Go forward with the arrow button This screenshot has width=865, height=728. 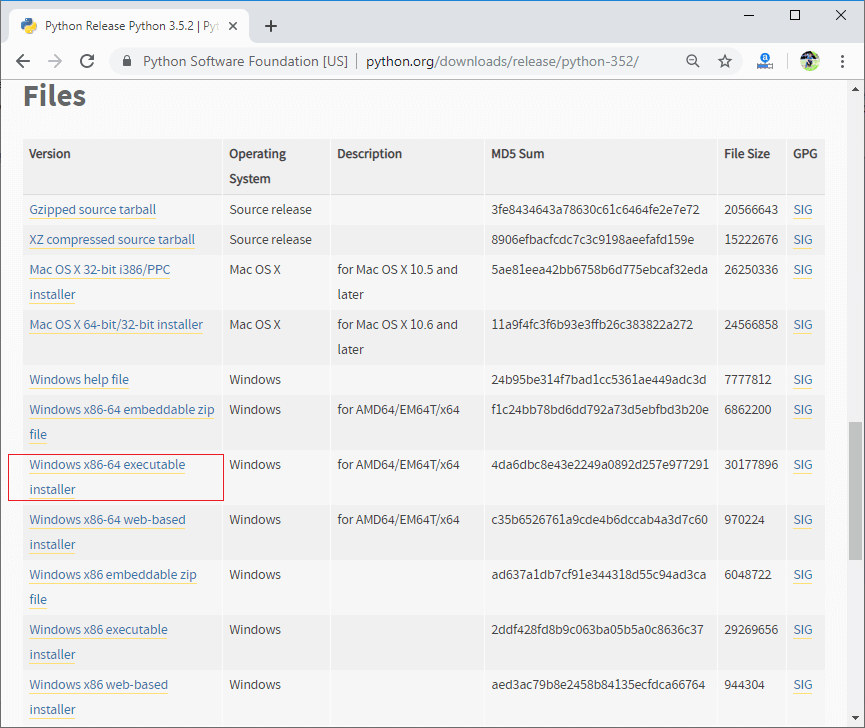point(55,61)
